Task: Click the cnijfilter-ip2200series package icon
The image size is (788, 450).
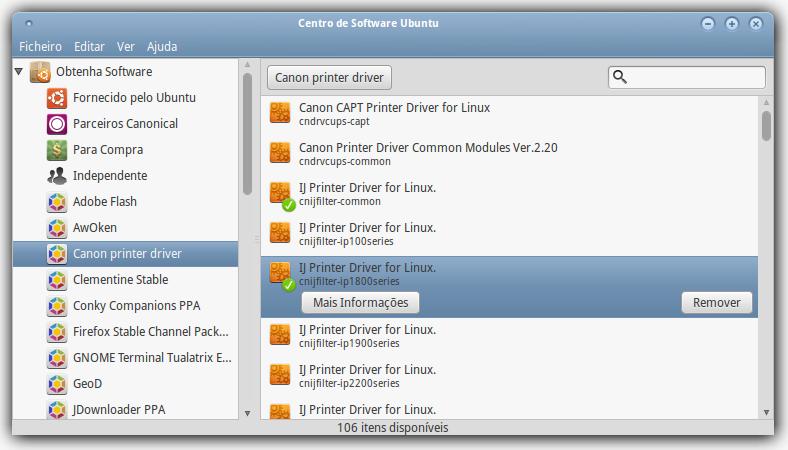Action: point(280,375)
